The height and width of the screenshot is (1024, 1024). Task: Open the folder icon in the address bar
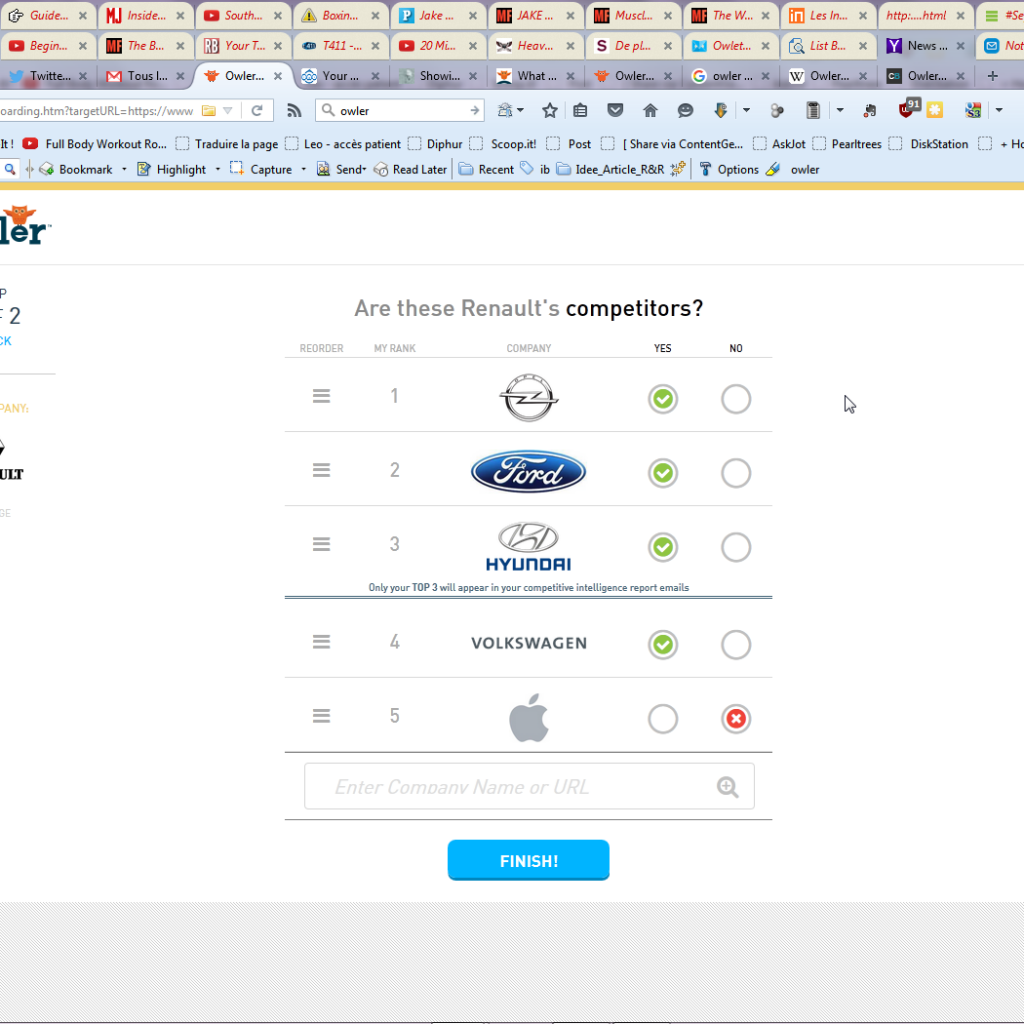click(x=208, y=110)
